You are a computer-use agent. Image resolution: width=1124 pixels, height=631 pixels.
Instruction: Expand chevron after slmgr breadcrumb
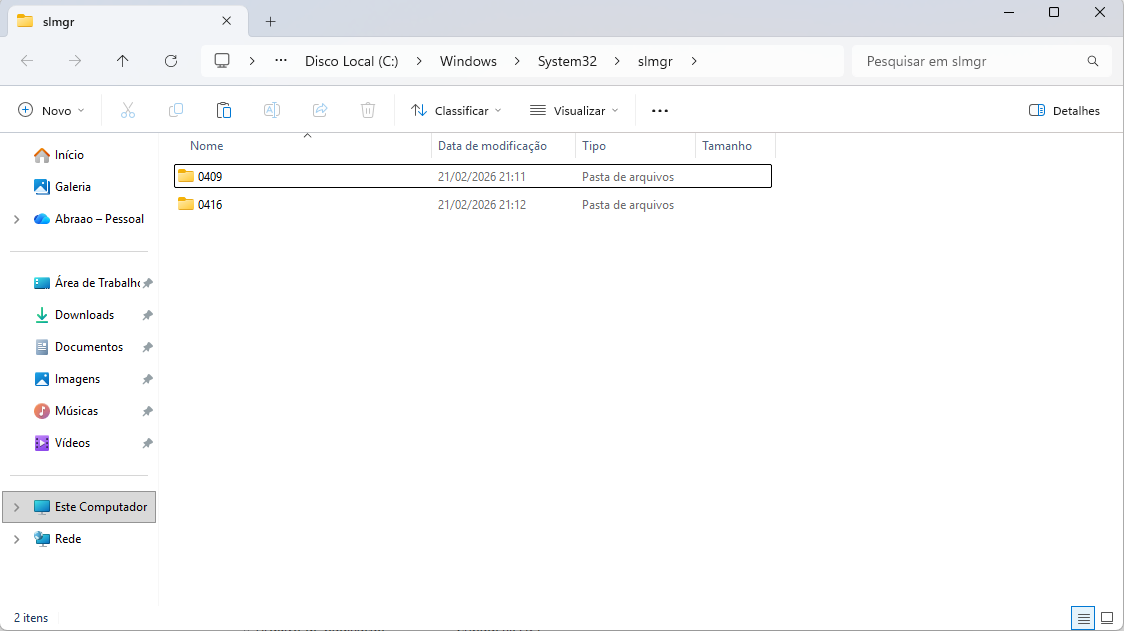click(x=694, y=61)
